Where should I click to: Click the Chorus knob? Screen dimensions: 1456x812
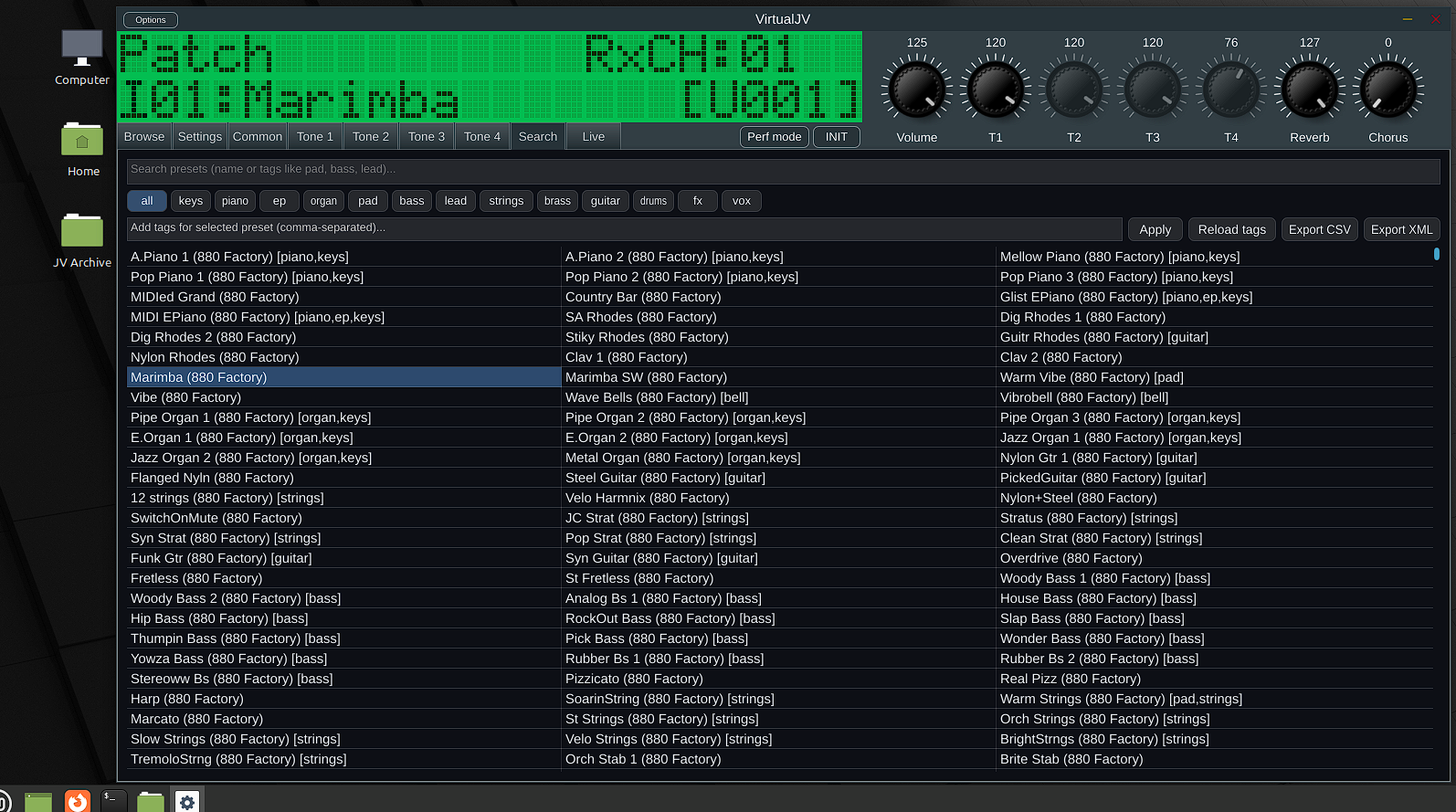1387,90
